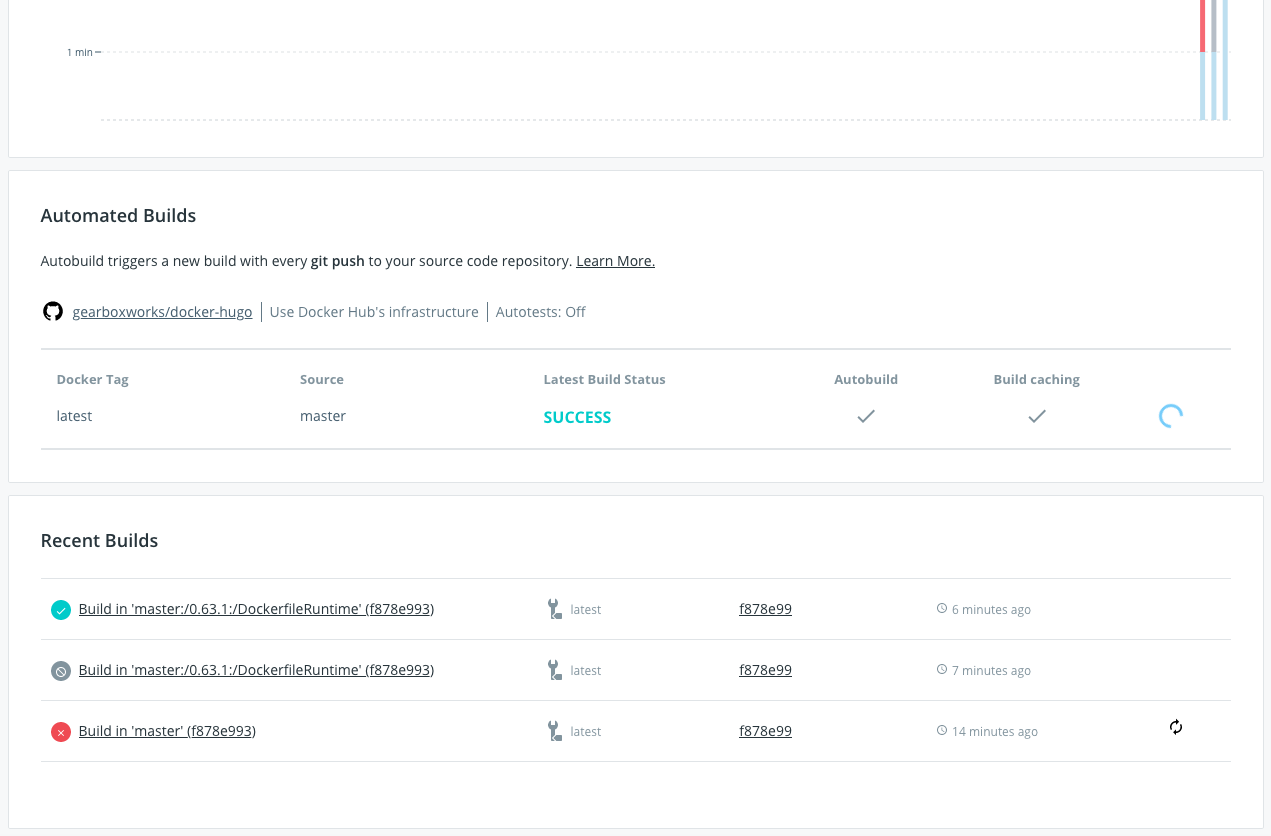The width and height of the screenshot is (1271, 836).
Task: Open the first DockerfileRuntime build details link
Action: coord(255,609)
